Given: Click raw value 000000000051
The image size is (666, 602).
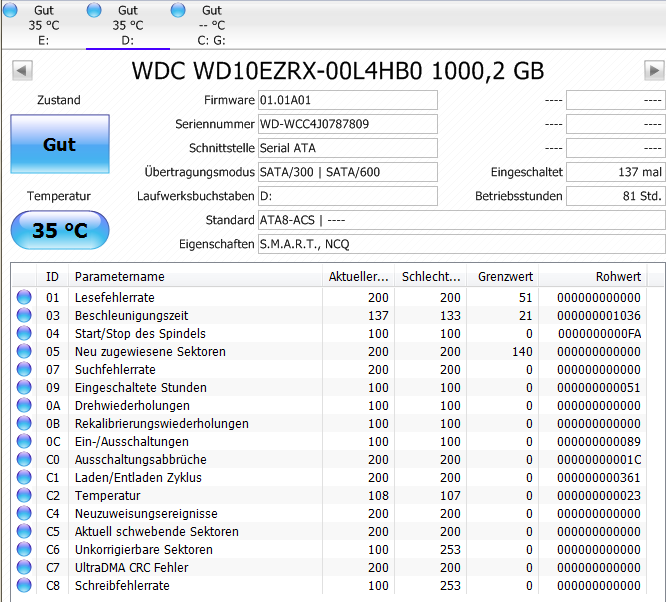Looking at the screenshot, I should click(599, 387).
